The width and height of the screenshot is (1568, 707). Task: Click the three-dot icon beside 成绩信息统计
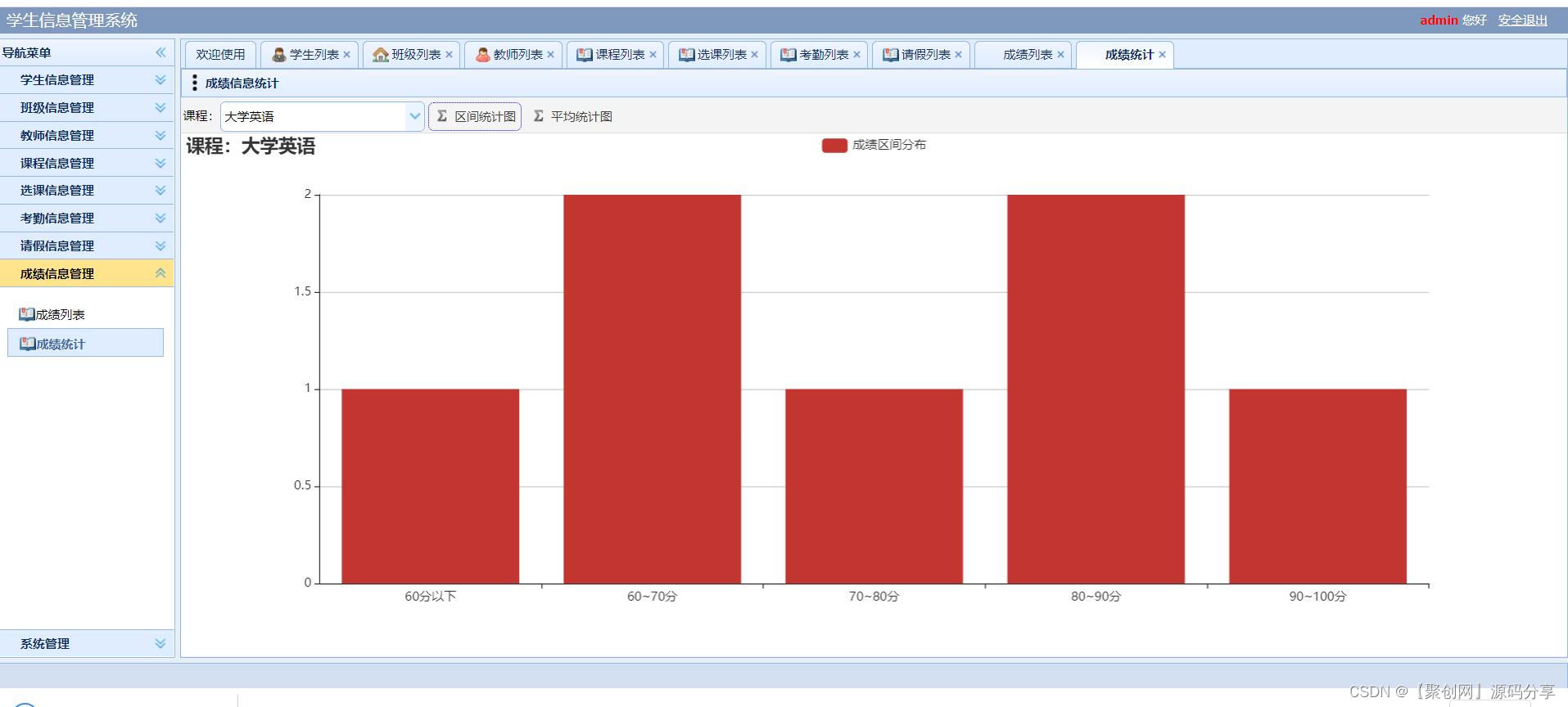coord(194,83)
